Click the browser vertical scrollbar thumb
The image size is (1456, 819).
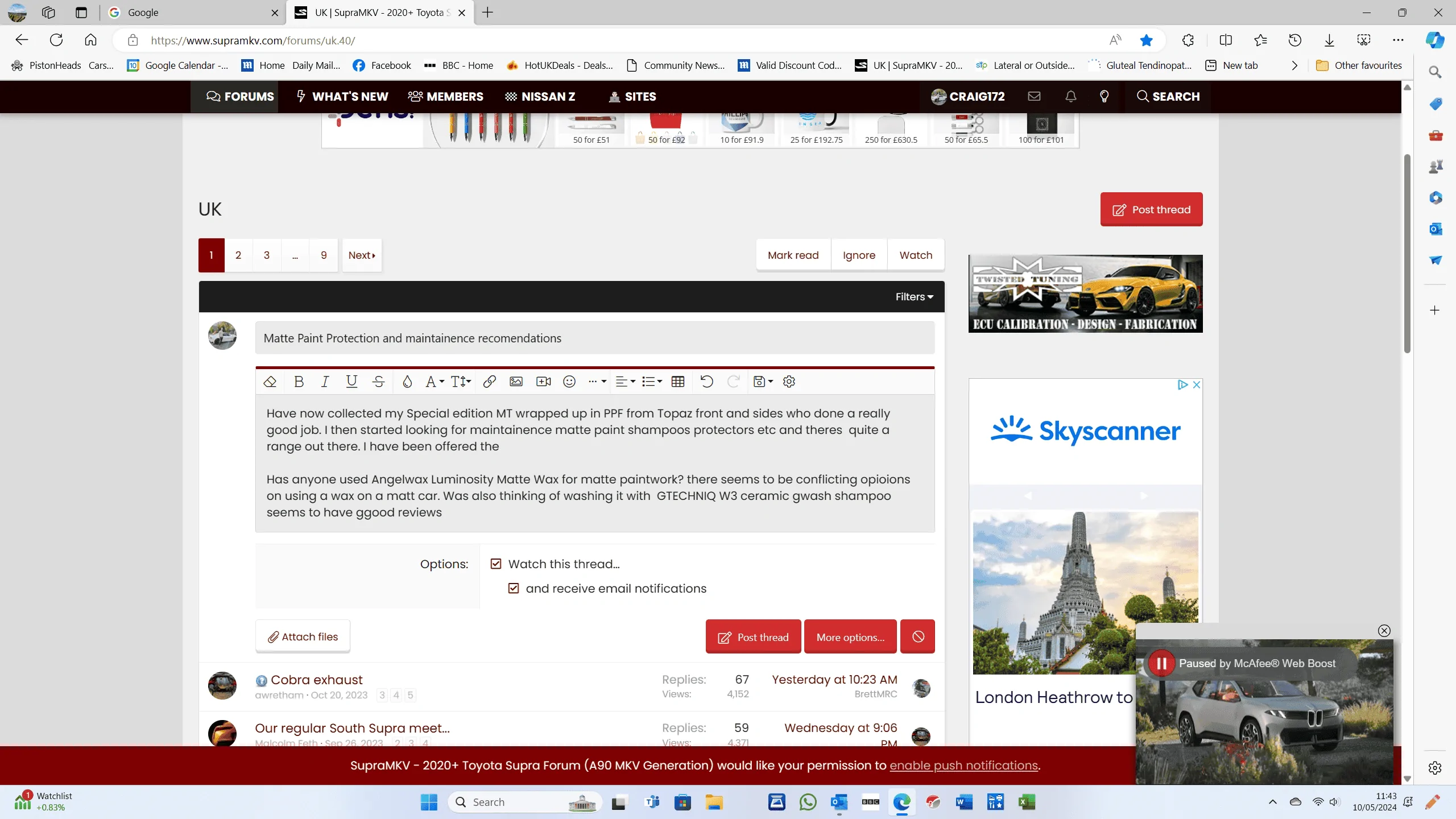point(1407,253)
